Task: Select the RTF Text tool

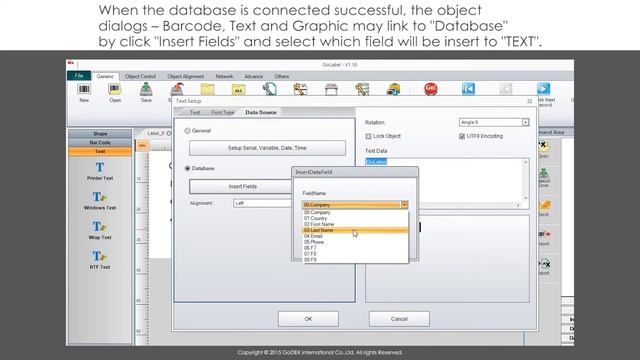Action: (100, 260)
